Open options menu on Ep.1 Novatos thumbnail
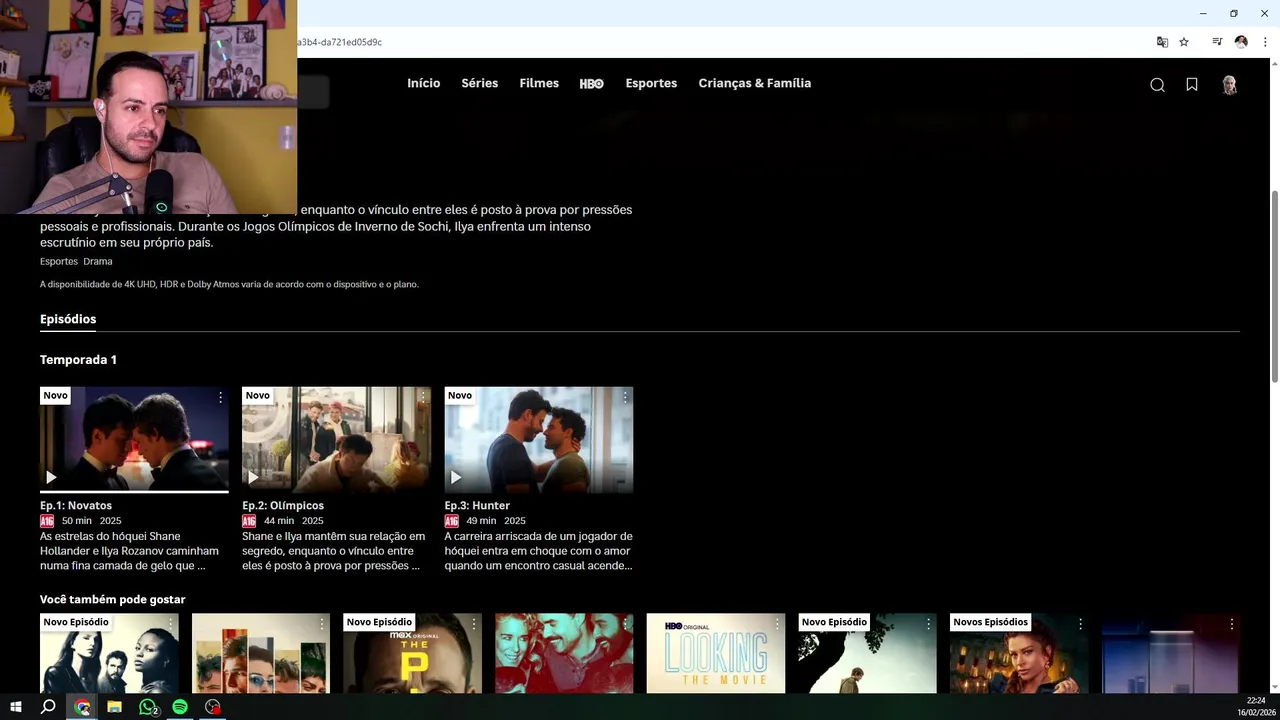Screen dimensions: 1280x720 click(x=220, y=397)
